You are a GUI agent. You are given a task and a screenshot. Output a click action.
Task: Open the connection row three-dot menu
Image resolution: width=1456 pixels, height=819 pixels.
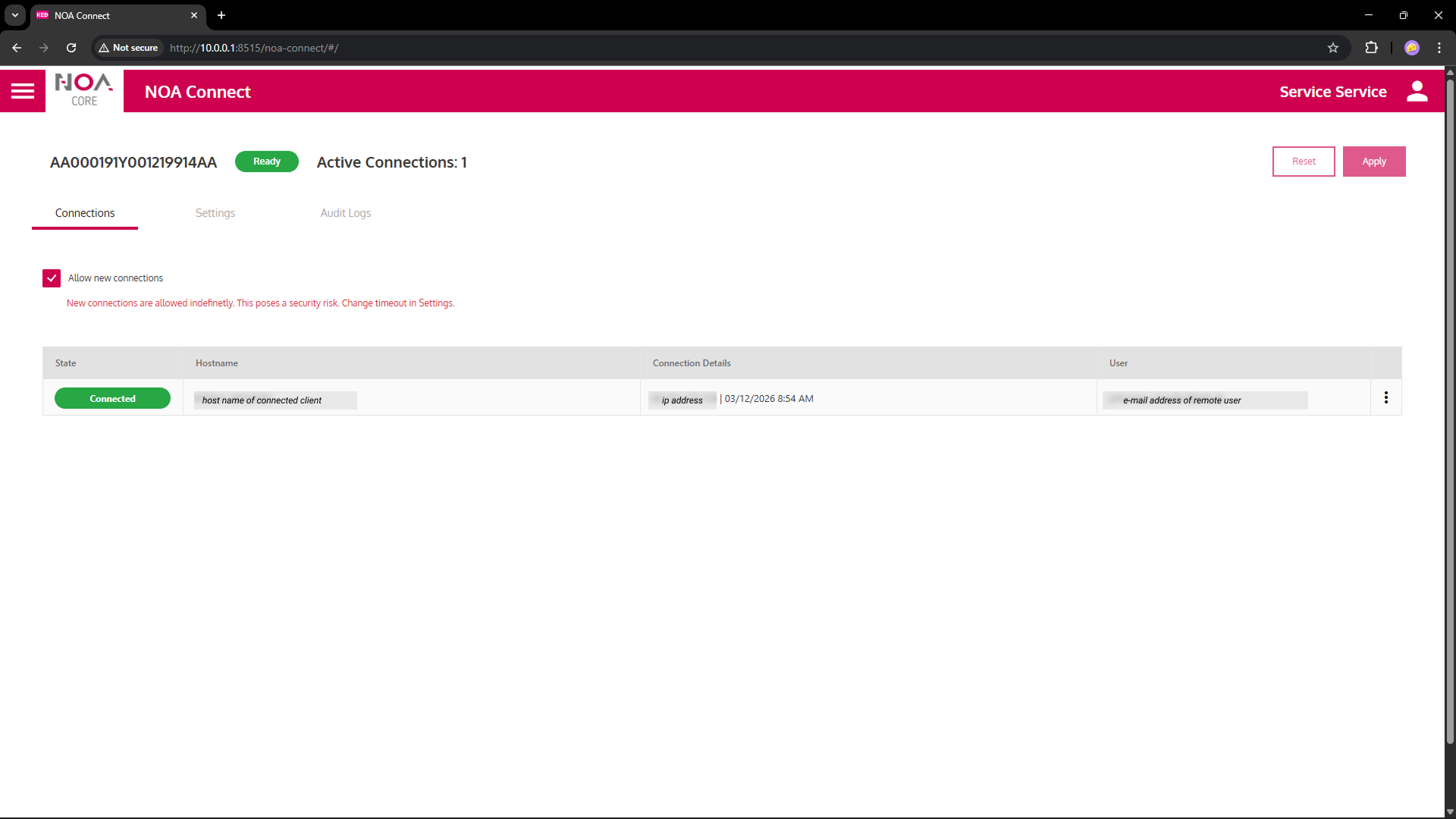pos(1385,397)
